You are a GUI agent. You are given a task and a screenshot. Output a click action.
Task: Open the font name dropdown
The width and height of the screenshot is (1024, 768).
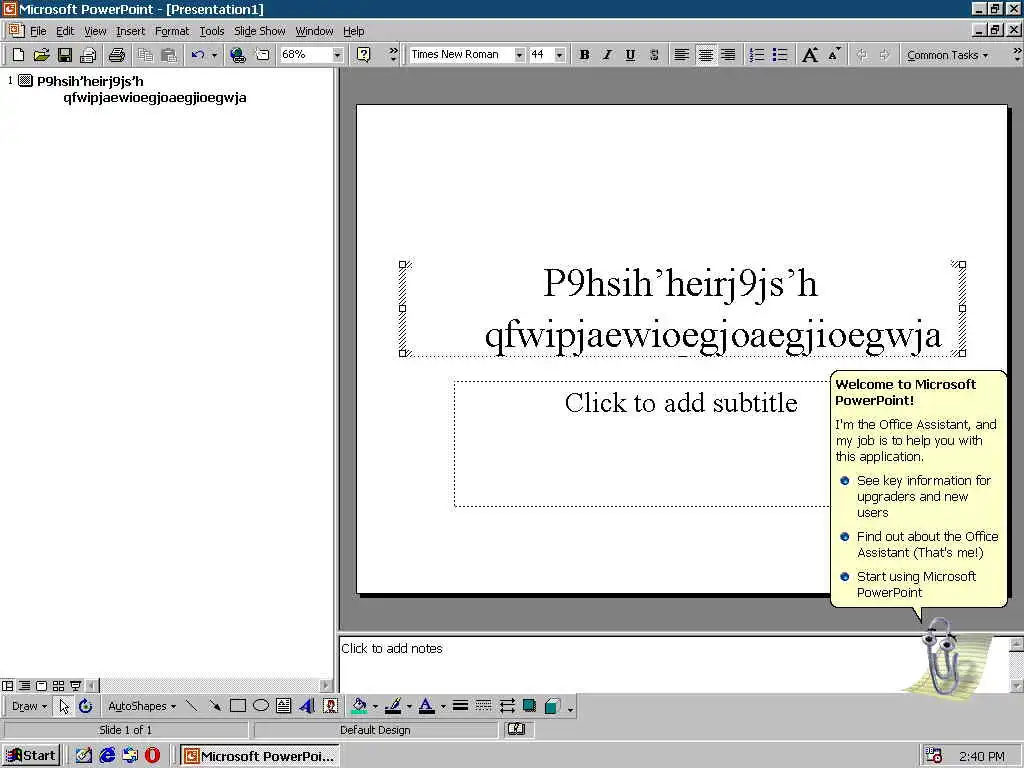tap(519, 55)
